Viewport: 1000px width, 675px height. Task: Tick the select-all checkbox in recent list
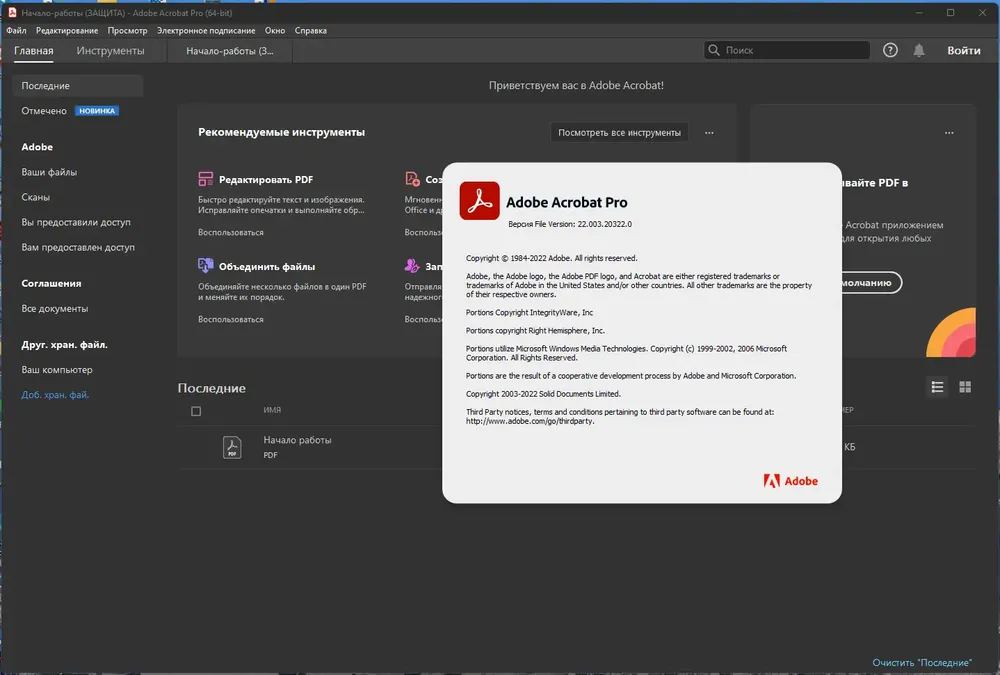click(196, 412)
